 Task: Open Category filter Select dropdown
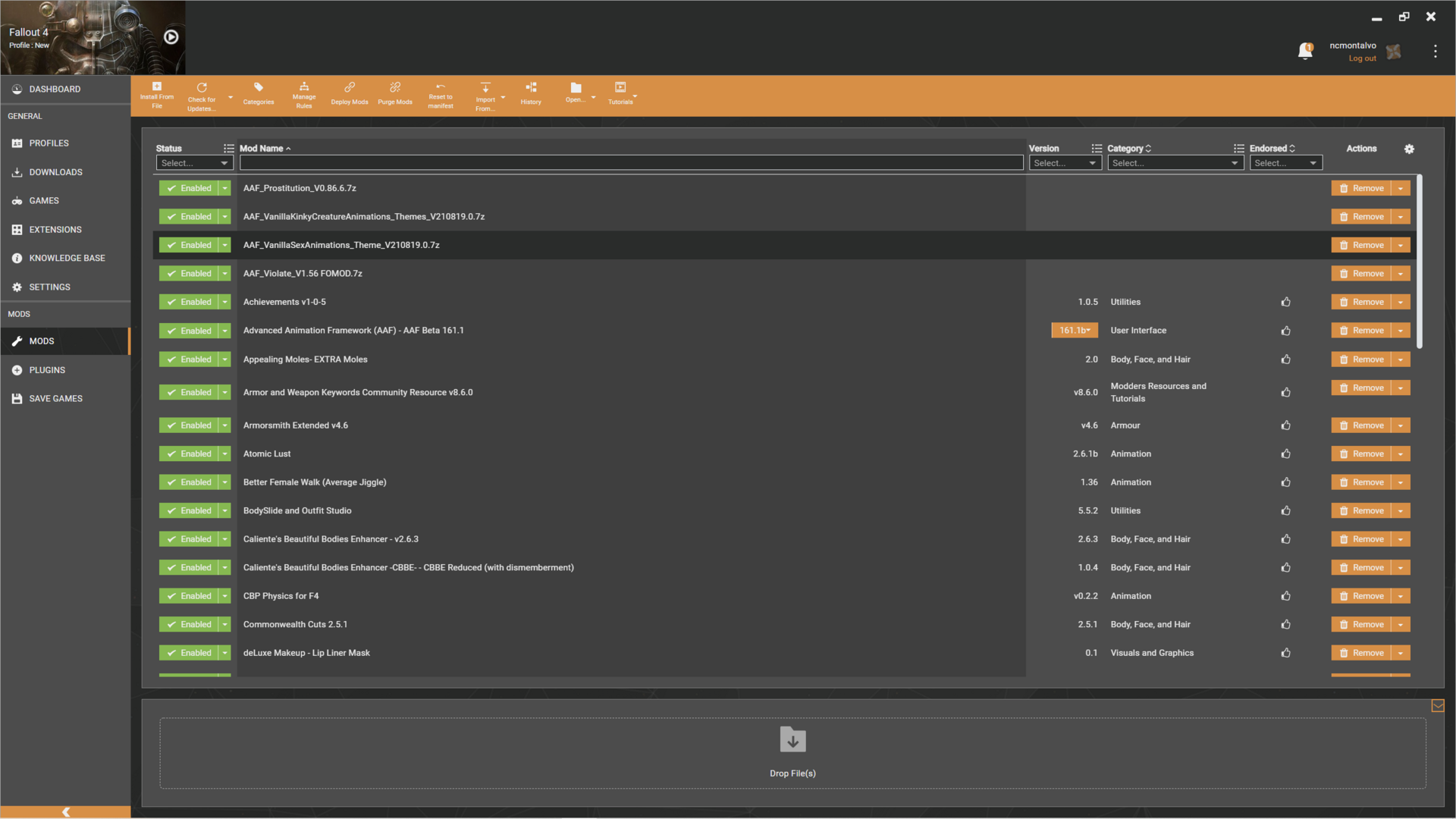[1175, 163]
